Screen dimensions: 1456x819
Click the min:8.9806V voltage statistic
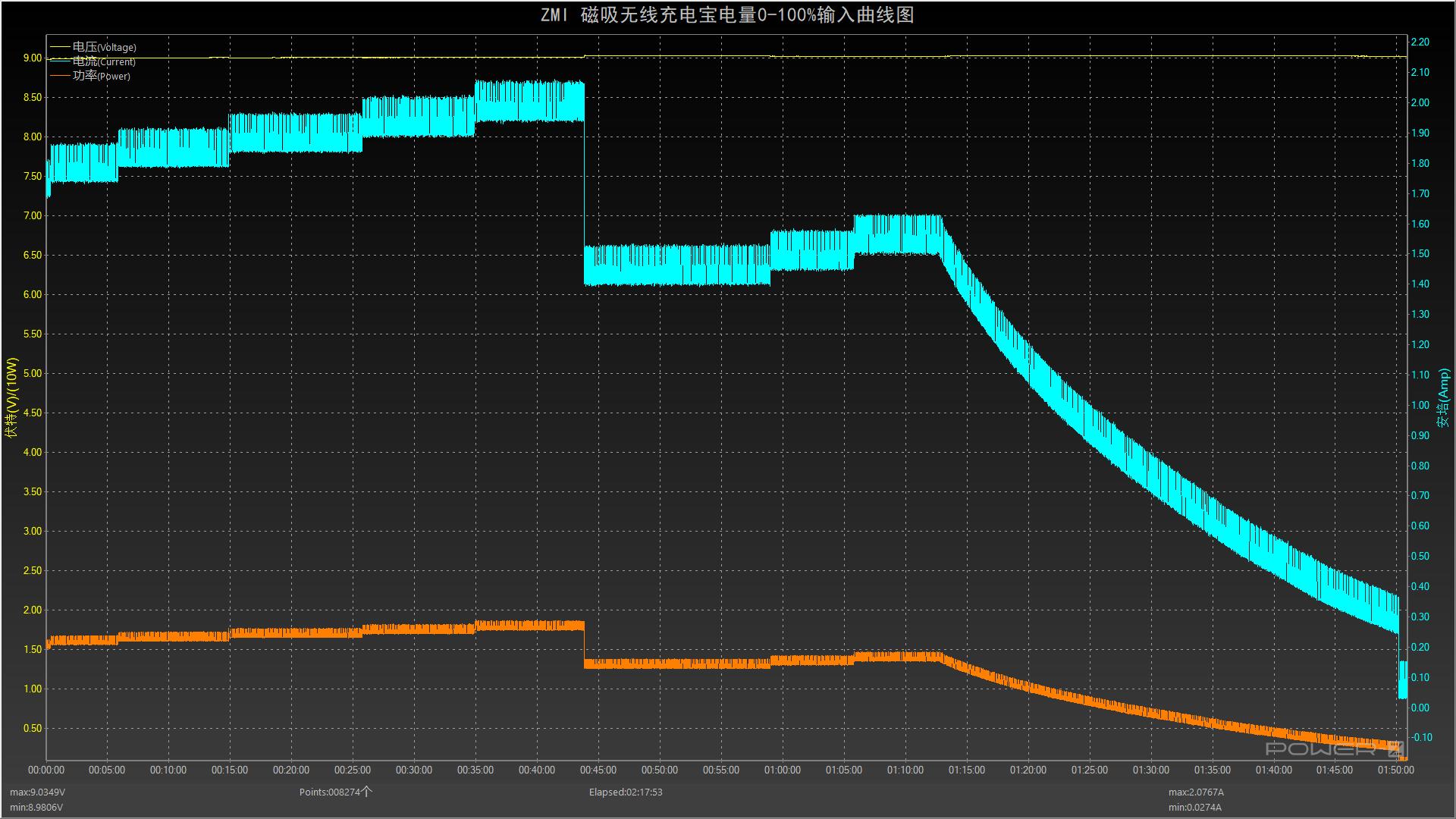click(36, 808)
